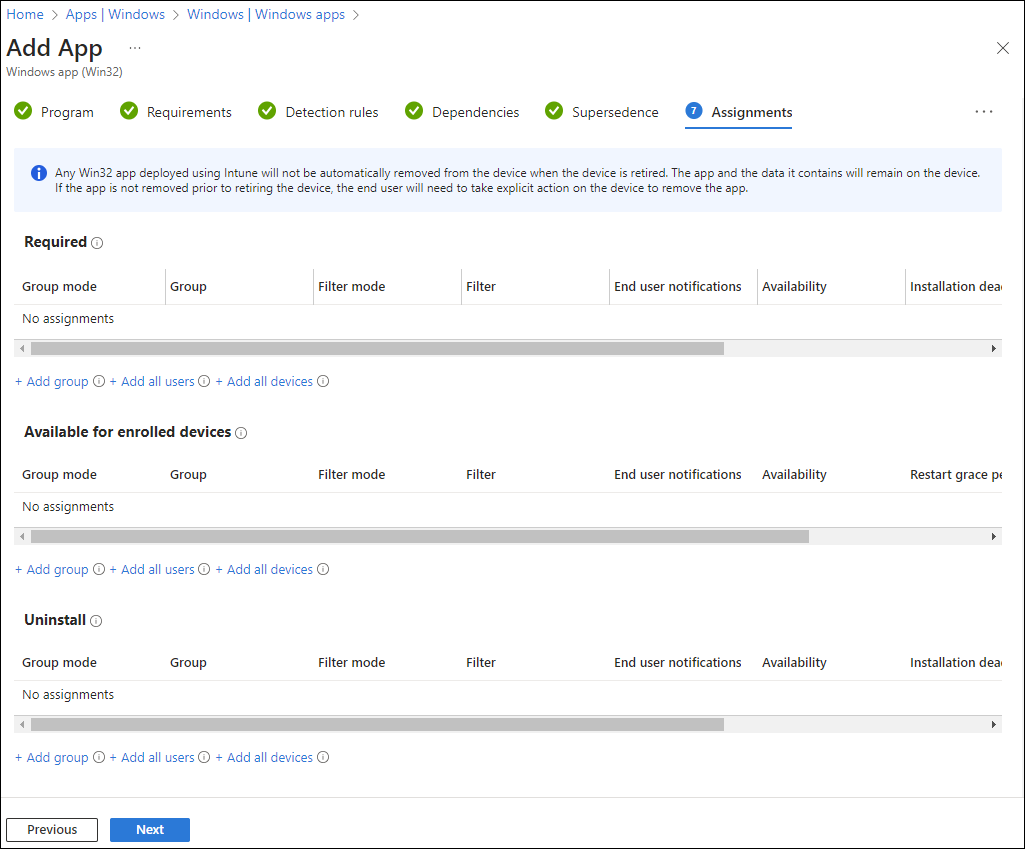Screen dimensions: 1025x849
Task: Click the Available table right scroll arrow
Action: (x=994, y=537)
